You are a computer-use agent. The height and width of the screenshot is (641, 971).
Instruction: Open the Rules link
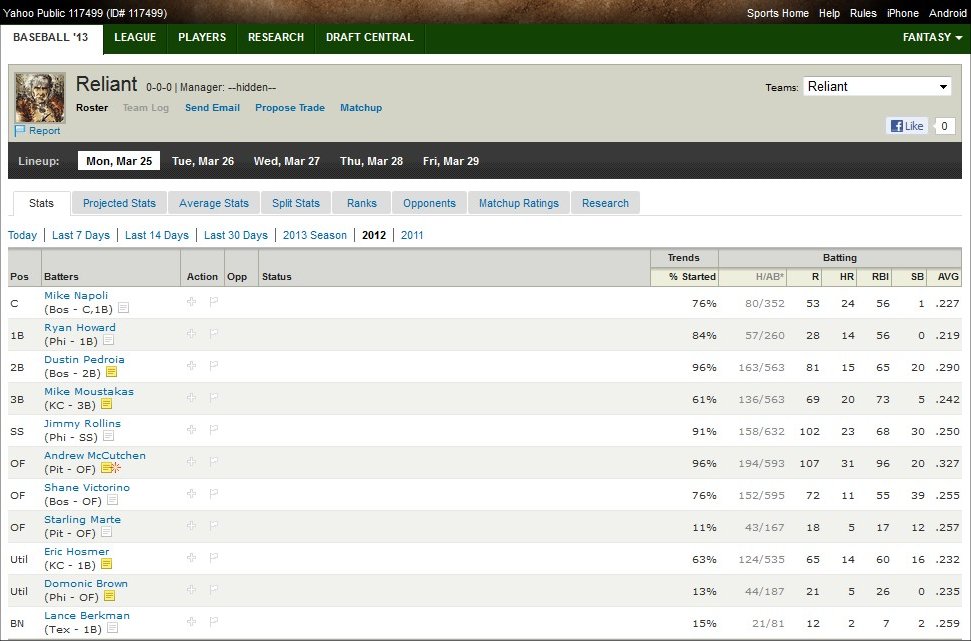pos(863,13)
